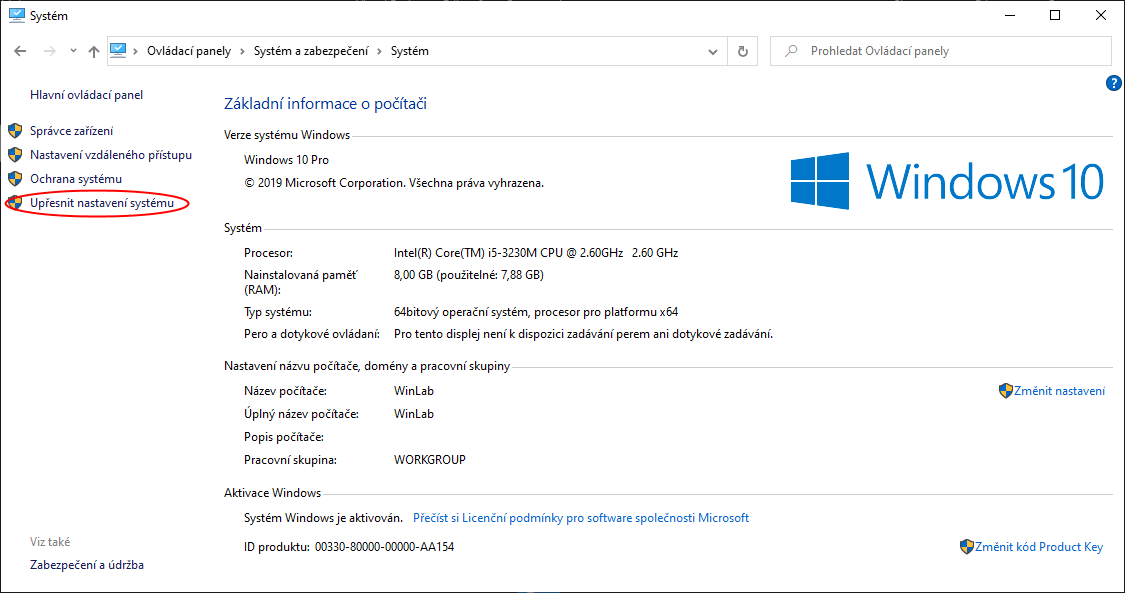Click the up arrow to parent folder
The image size is (1125, 593).
pyautogui.click(x=93, y=51)
